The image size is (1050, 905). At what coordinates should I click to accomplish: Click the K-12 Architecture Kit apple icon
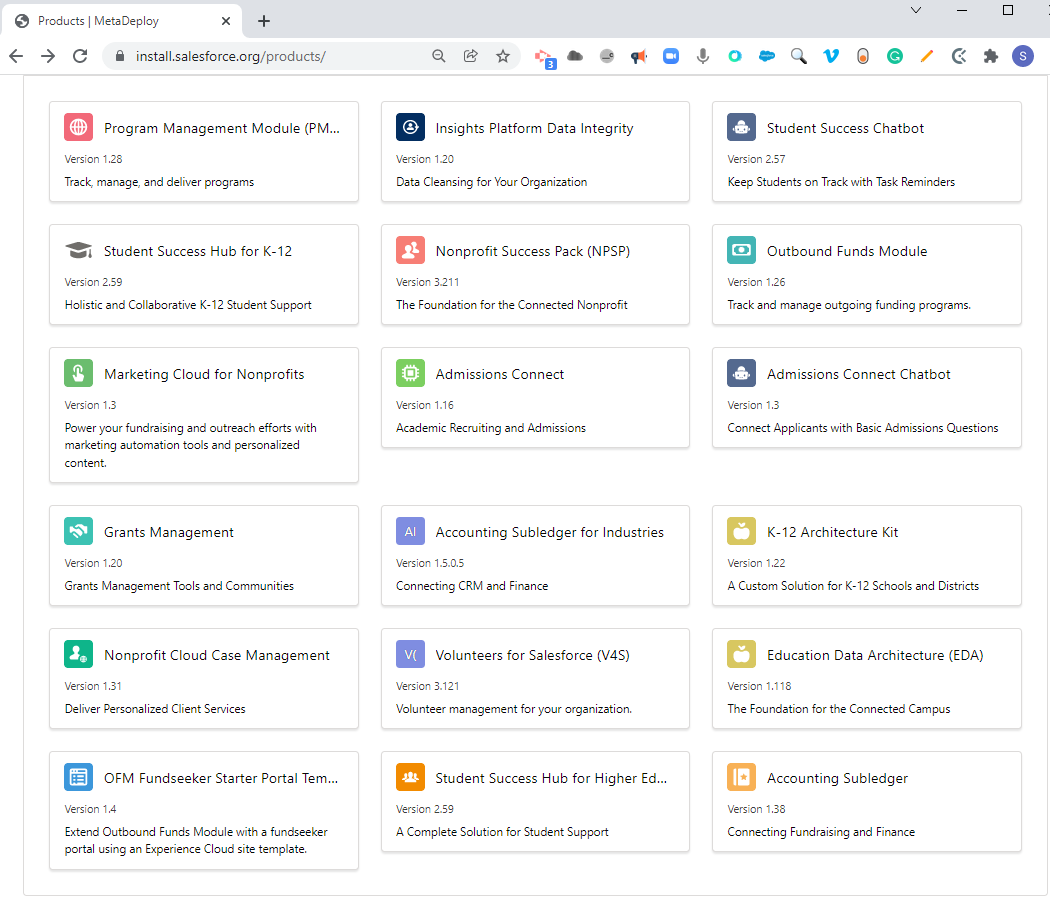(741, 531)
